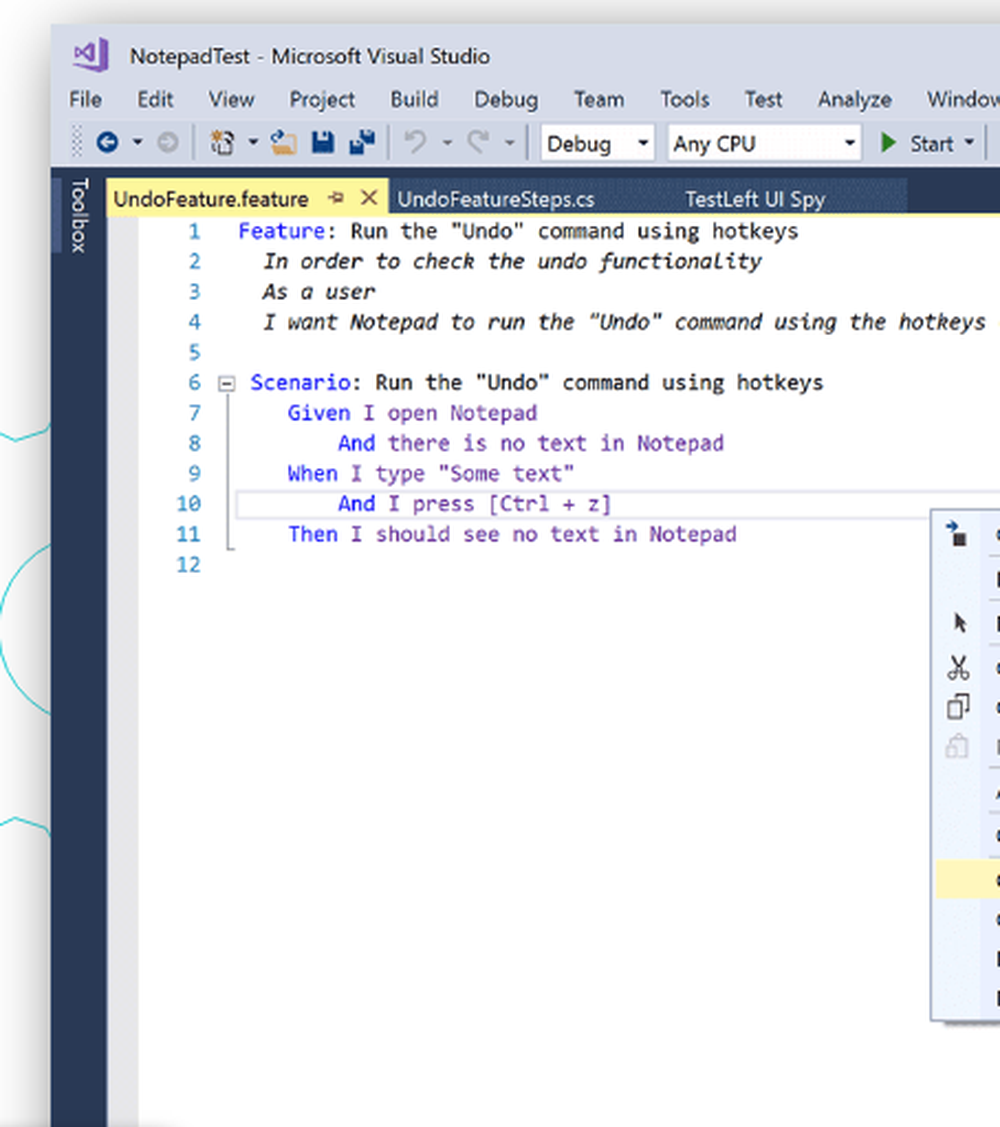Click the navigate forward arrow icon
The image size is (1000, 1127).
tap(168, 142)
